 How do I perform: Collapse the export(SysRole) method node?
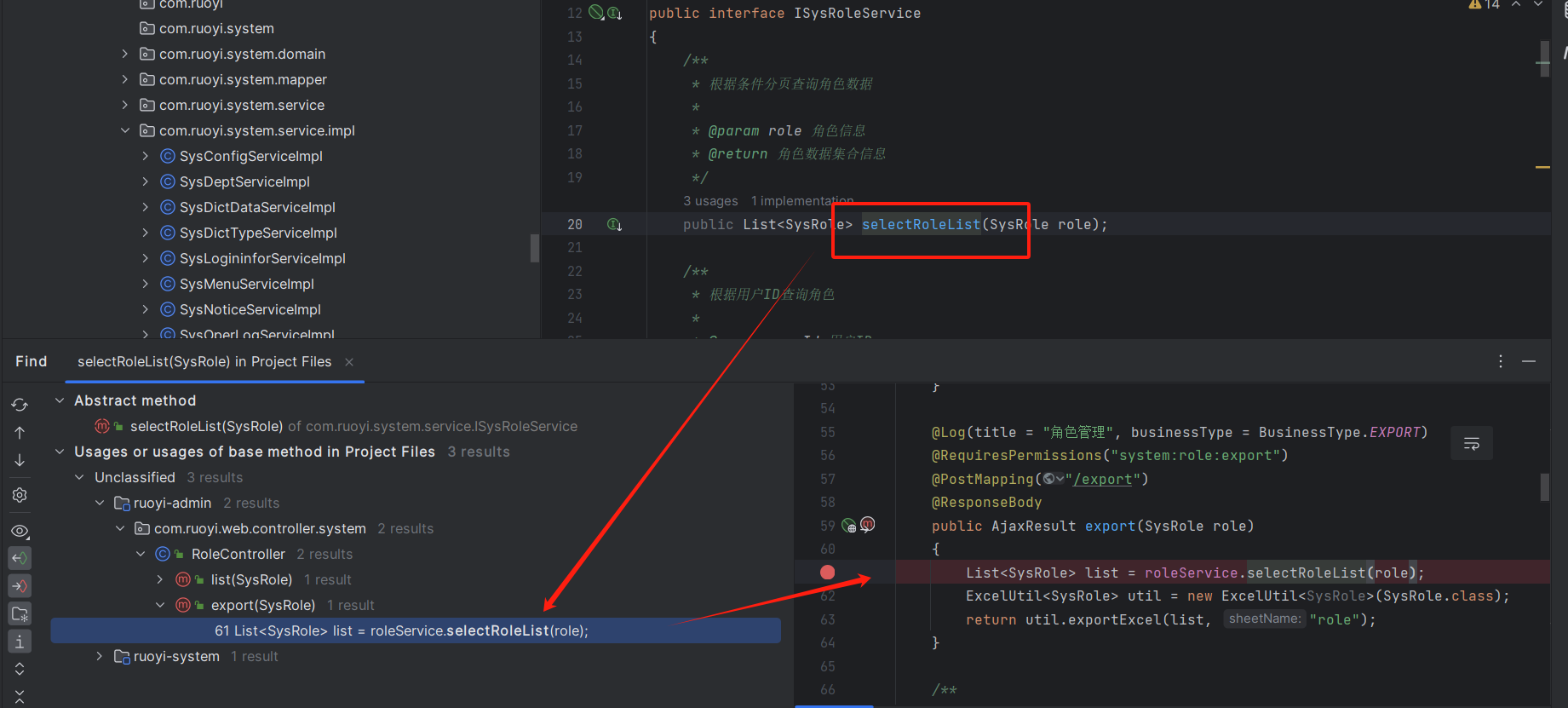(160, 605)
